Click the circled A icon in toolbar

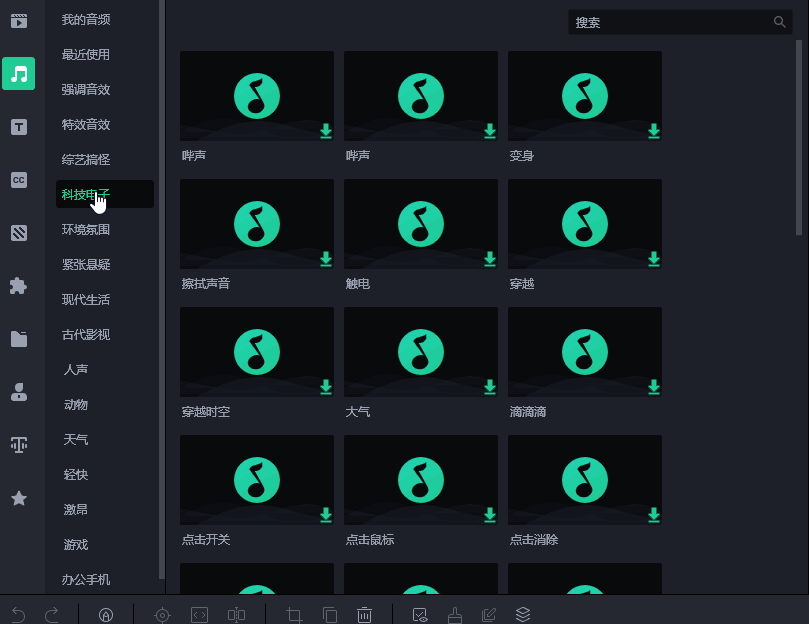[x=106, y=615]
